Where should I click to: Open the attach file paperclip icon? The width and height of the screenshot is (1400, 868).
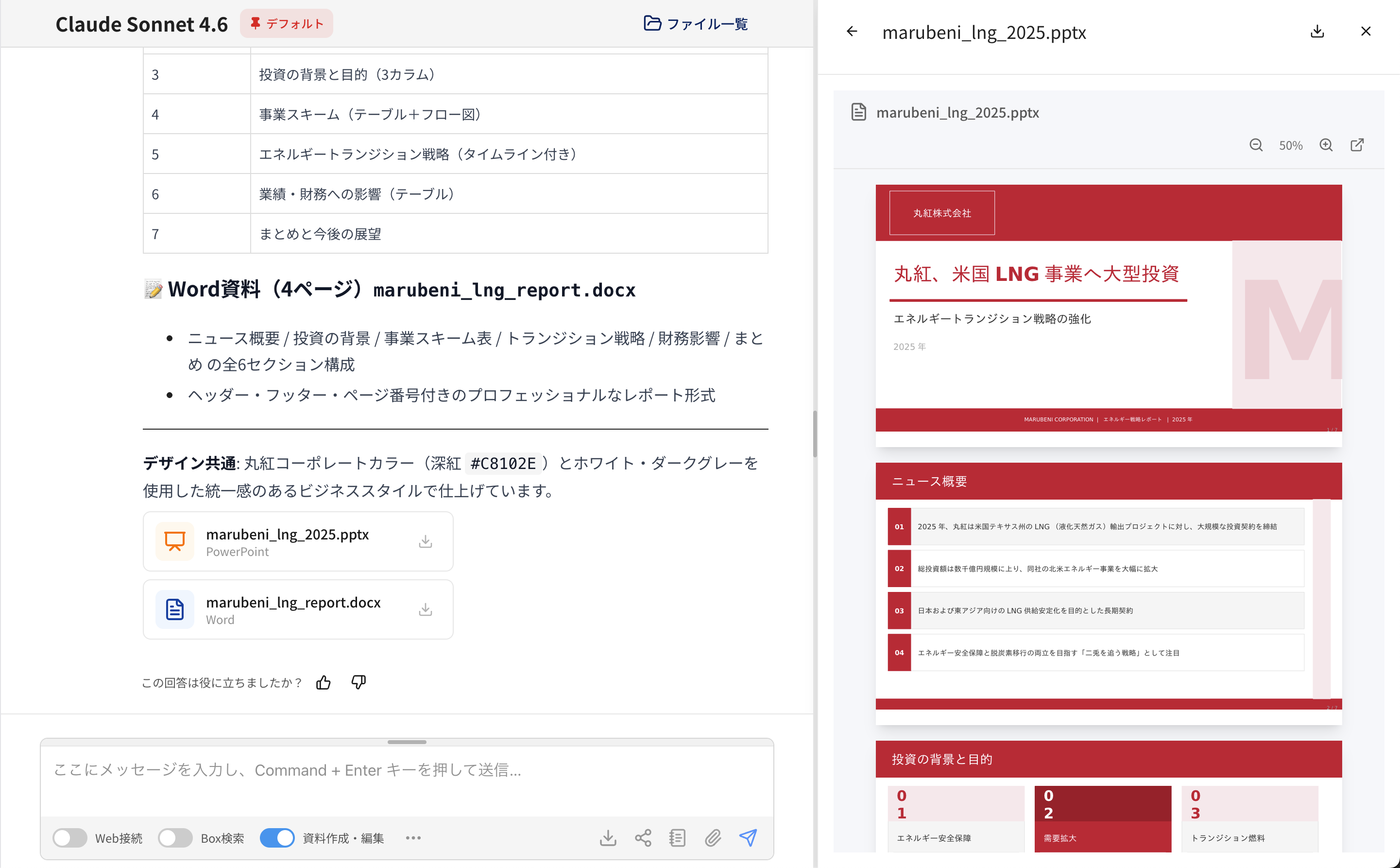[x=713, y=837]
